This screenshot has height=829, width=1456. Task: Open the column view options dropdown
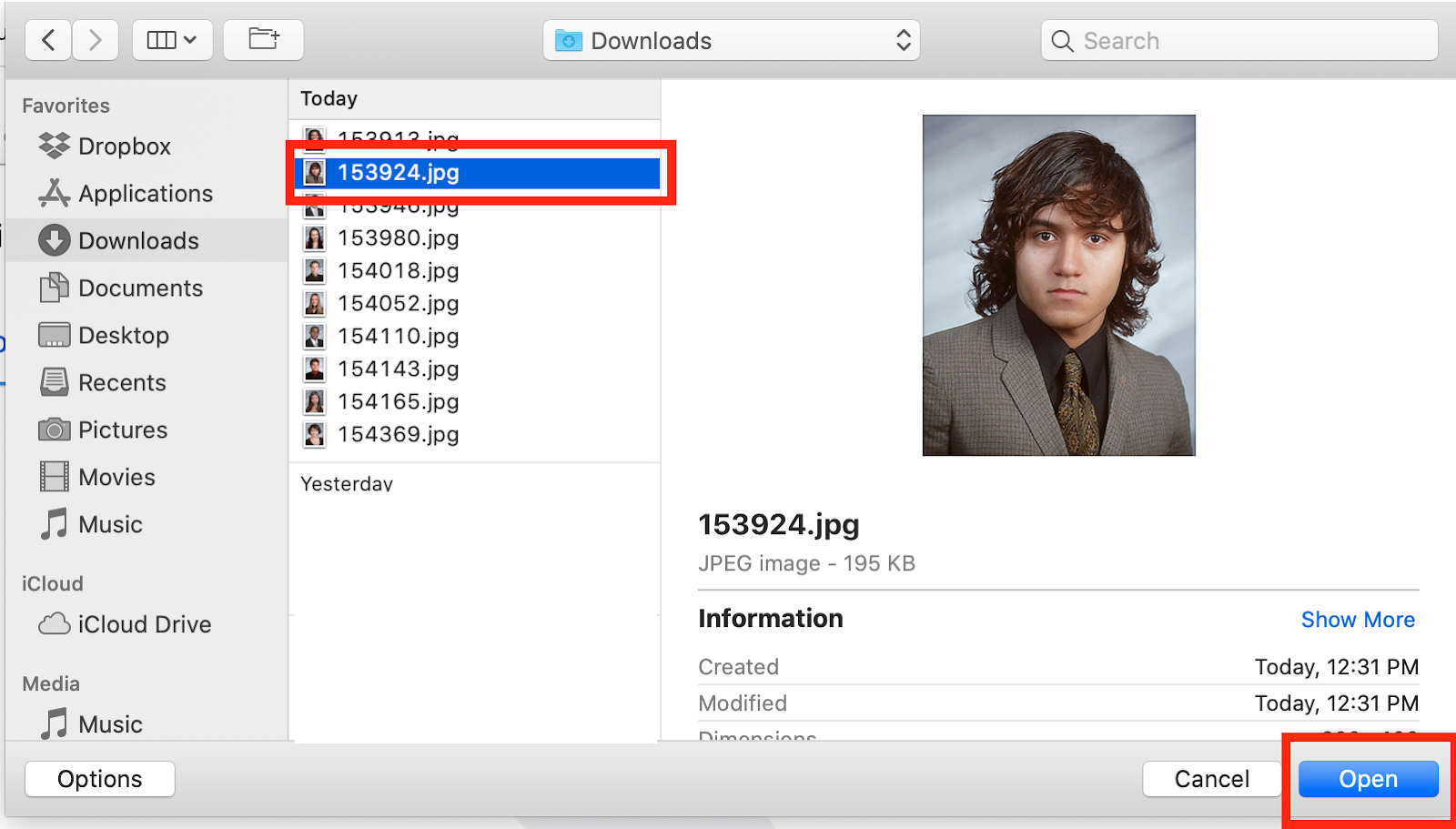172,40
